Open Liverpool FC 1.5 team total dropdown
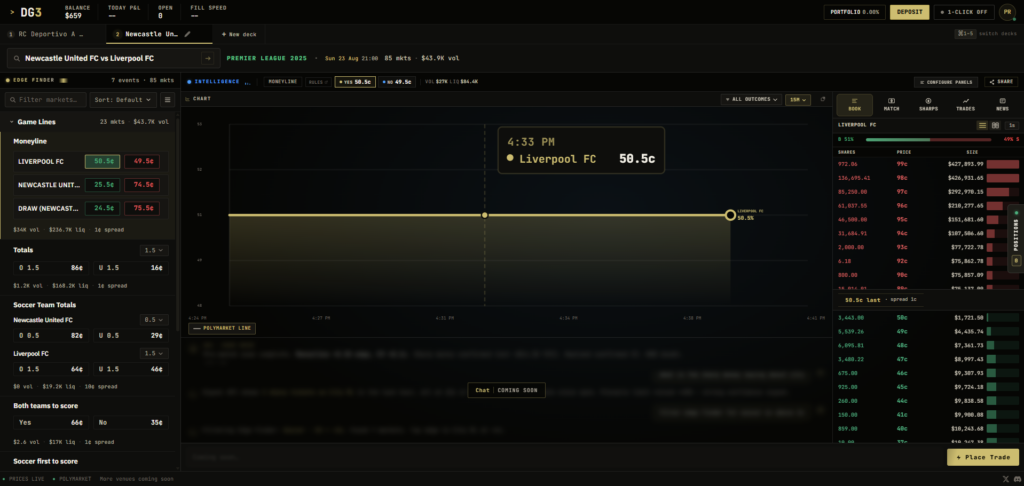 click(x=154, y=353)
